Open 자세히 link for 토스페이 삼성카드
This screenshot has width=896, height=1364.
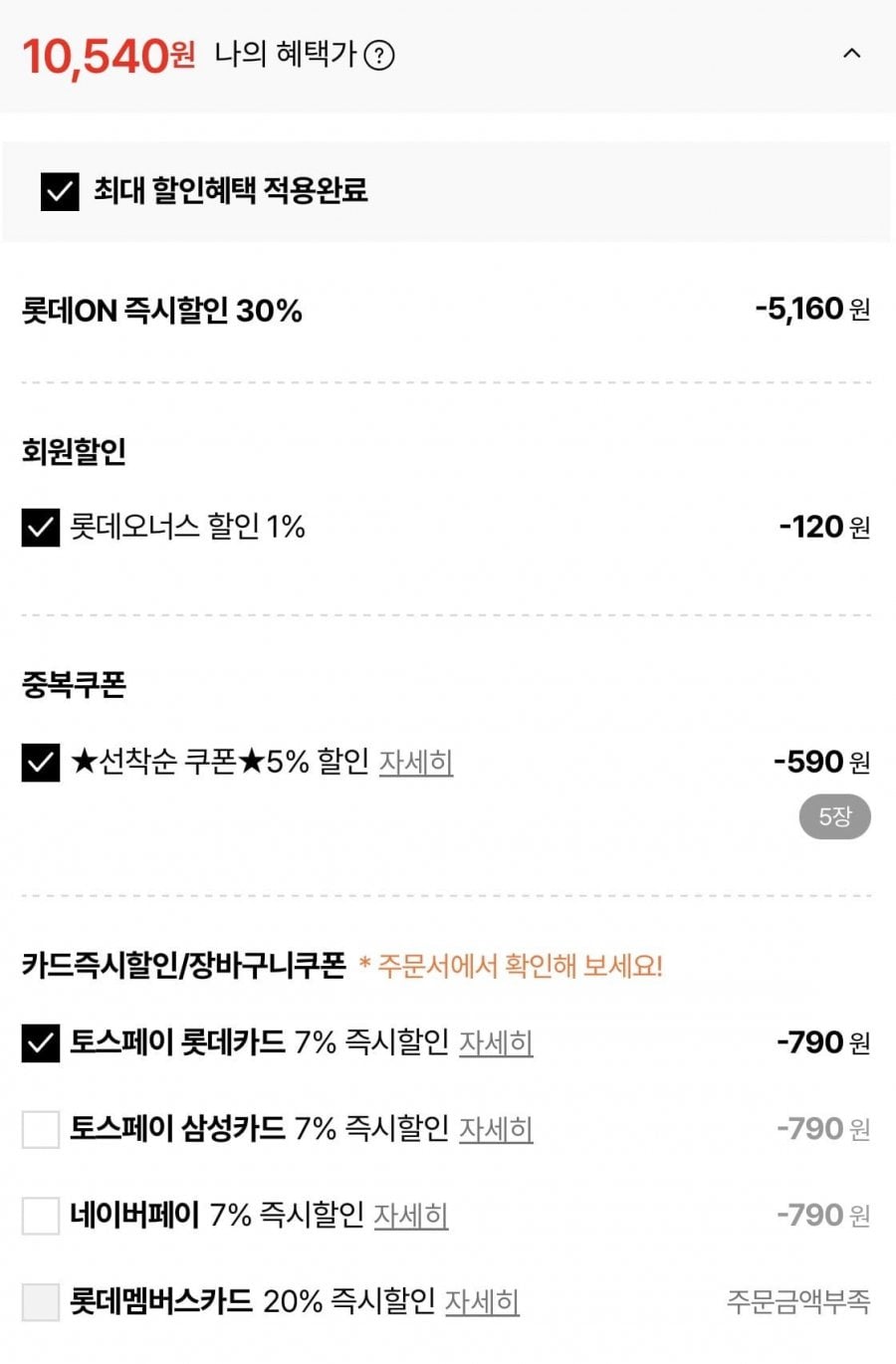(x=496, y=1130)
